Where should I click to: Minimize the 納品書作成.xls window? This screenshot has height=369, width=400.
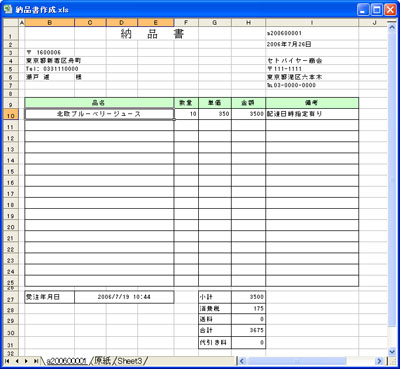pyautogui.click(x=363, y=10)
